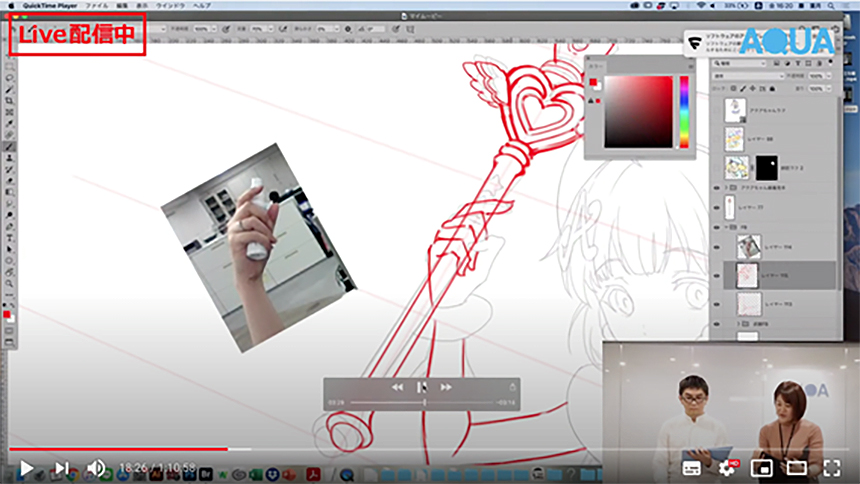Click the layer mask thumbnail (black square)

pyautogui.click(x=766, y=167)
